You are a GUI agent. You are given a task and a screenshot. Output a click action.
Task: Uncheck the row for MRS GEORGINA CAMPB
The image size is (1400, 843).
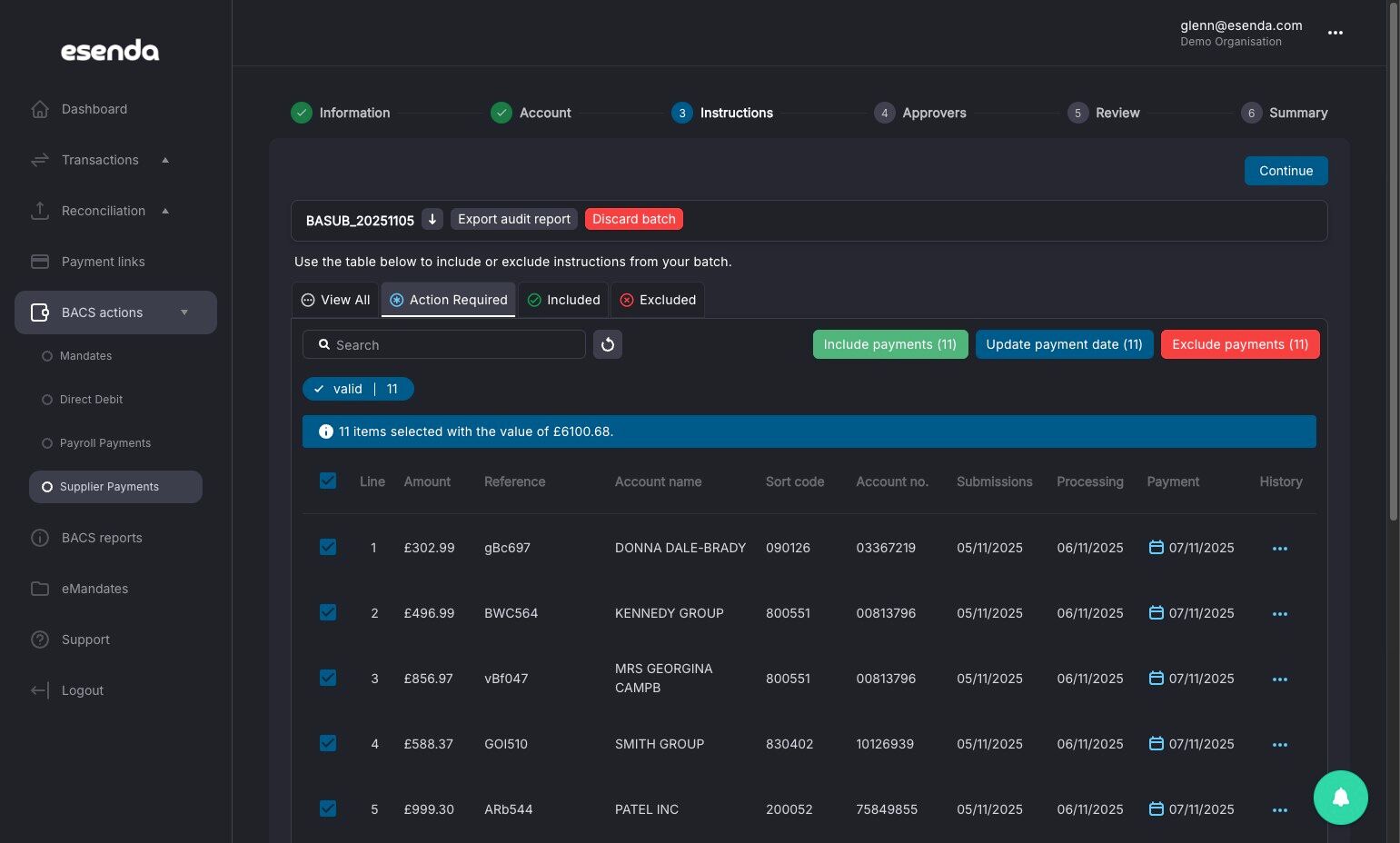coord(328,678)
